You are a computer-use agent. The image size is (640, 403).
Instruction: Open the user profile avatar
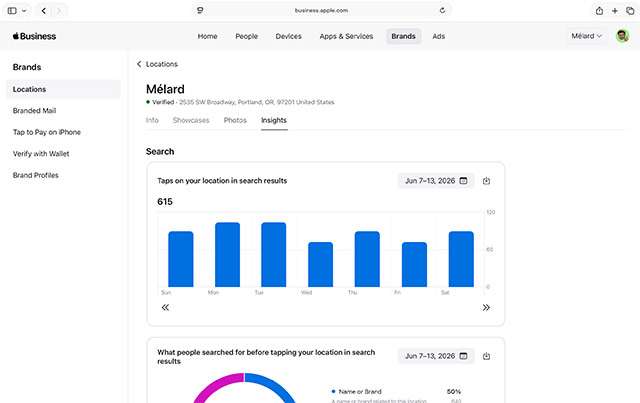(x=622, y=36)
